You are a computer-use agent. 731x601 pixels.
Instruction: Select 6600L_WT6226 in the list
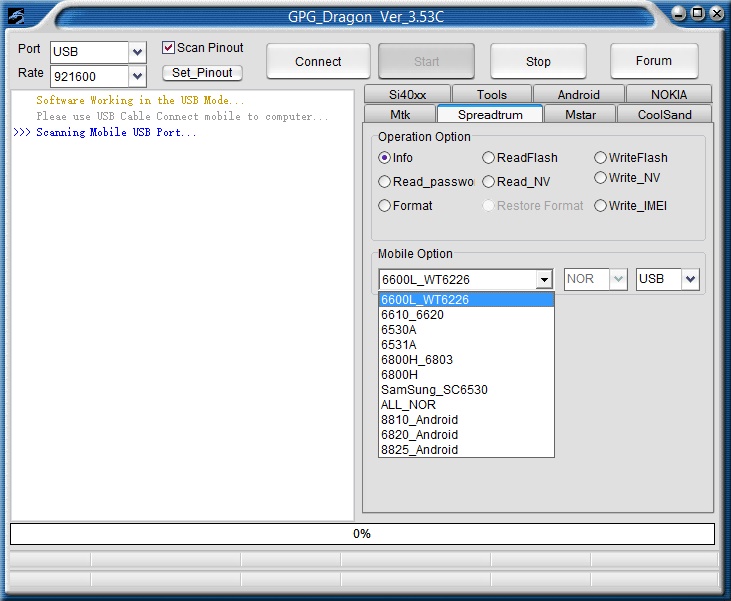pyautogui.click(x=466, y=300)
